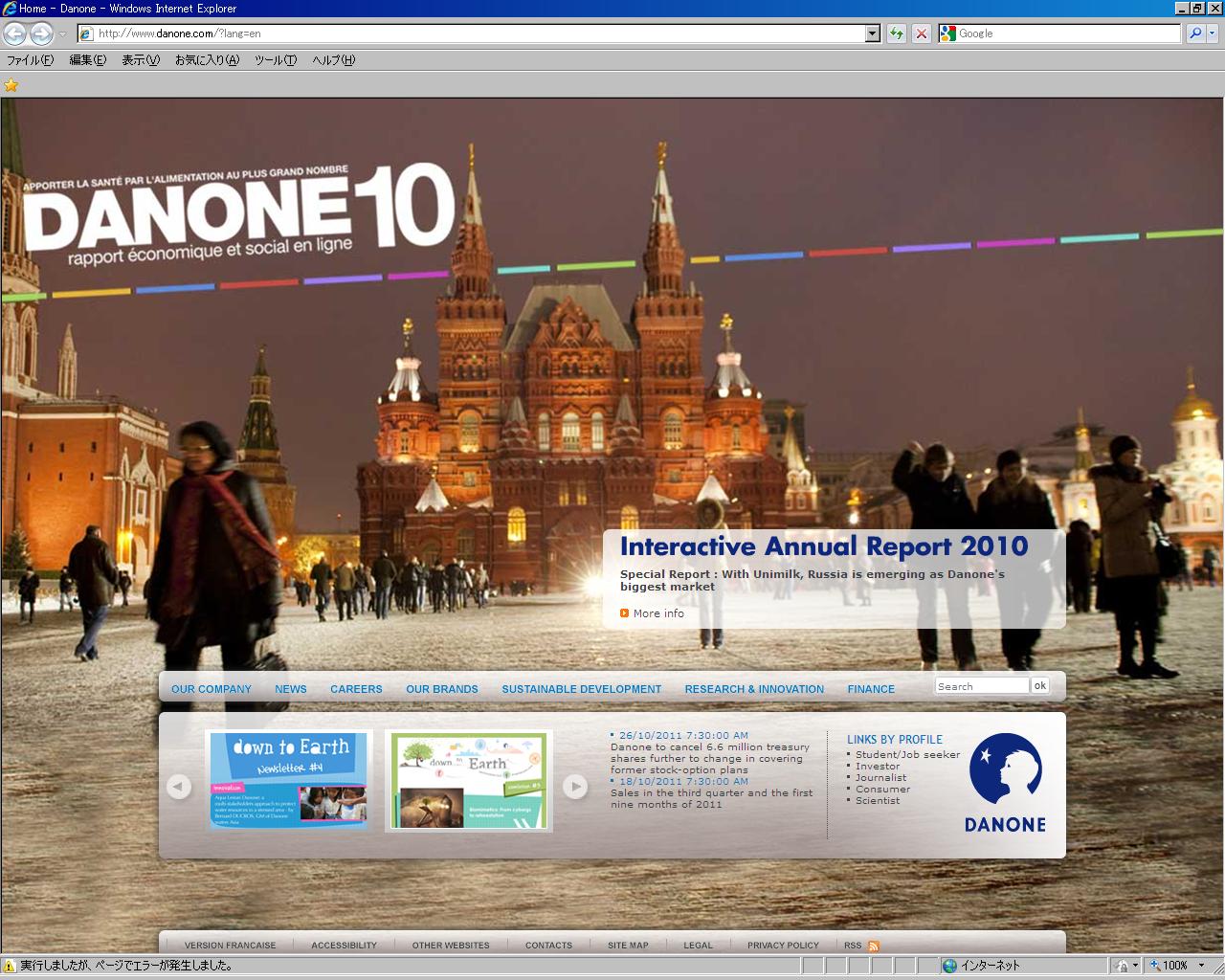Click the LEGAL footer link

tap(698, 946)
